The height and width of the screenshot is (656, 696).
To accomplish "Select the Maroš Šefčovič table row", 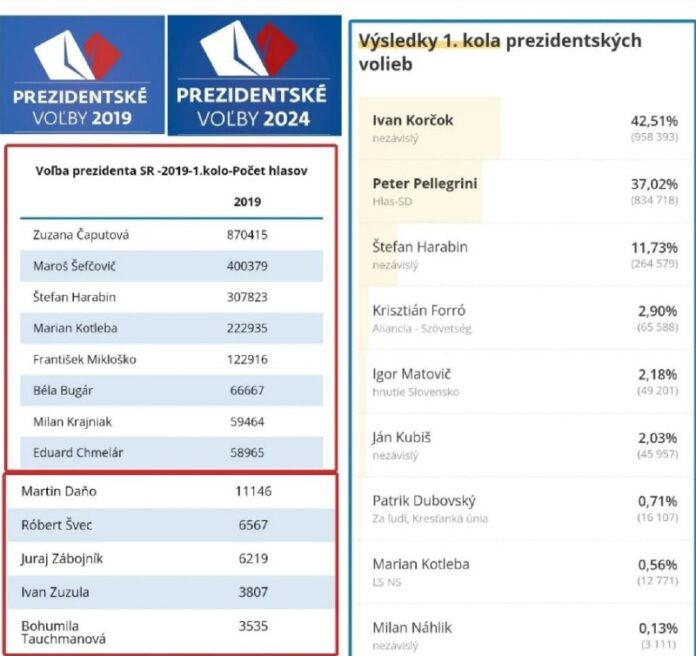I will [x=172, y=266].
